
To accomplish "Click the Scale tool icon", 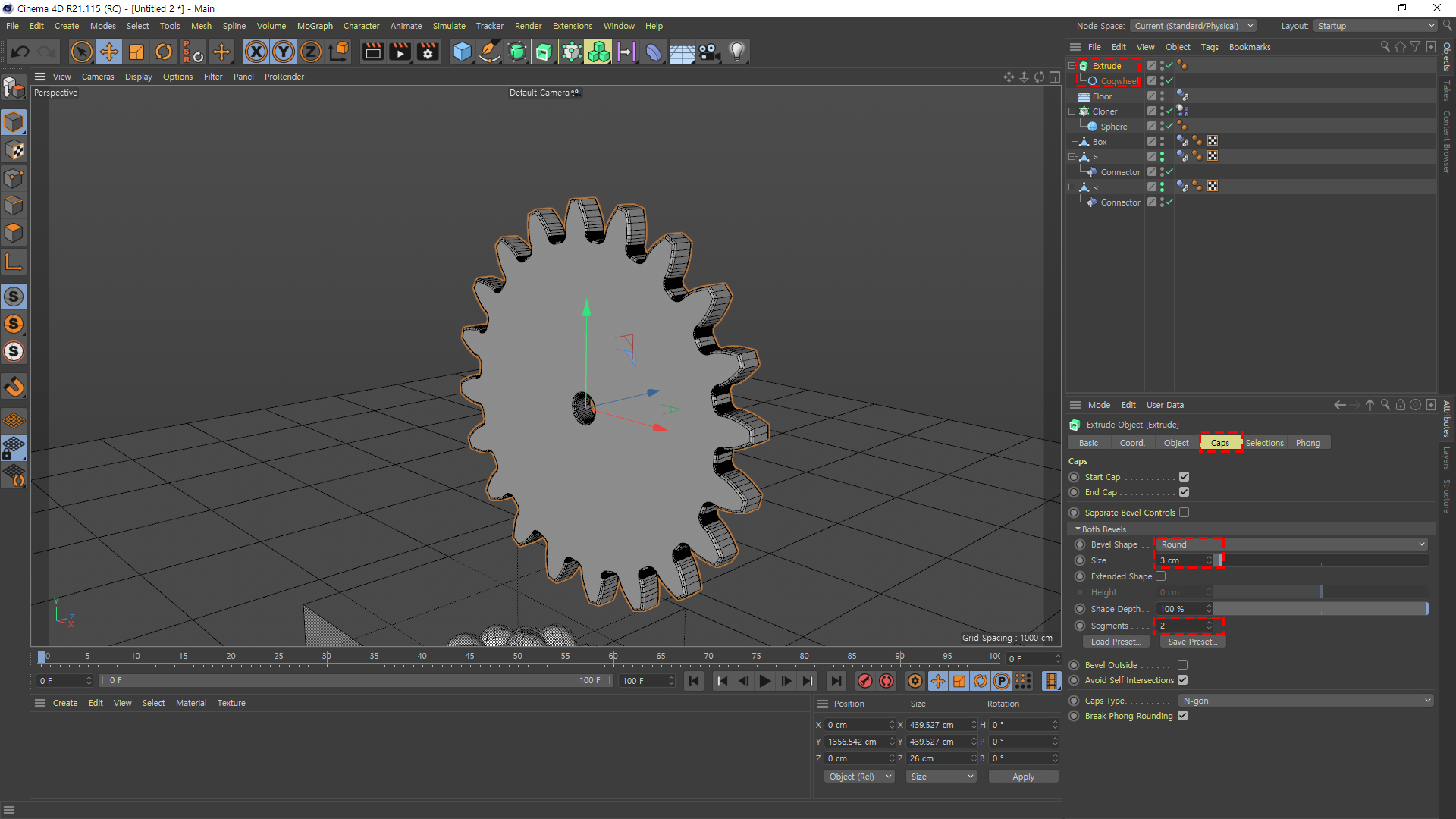I will pos(136,52).
